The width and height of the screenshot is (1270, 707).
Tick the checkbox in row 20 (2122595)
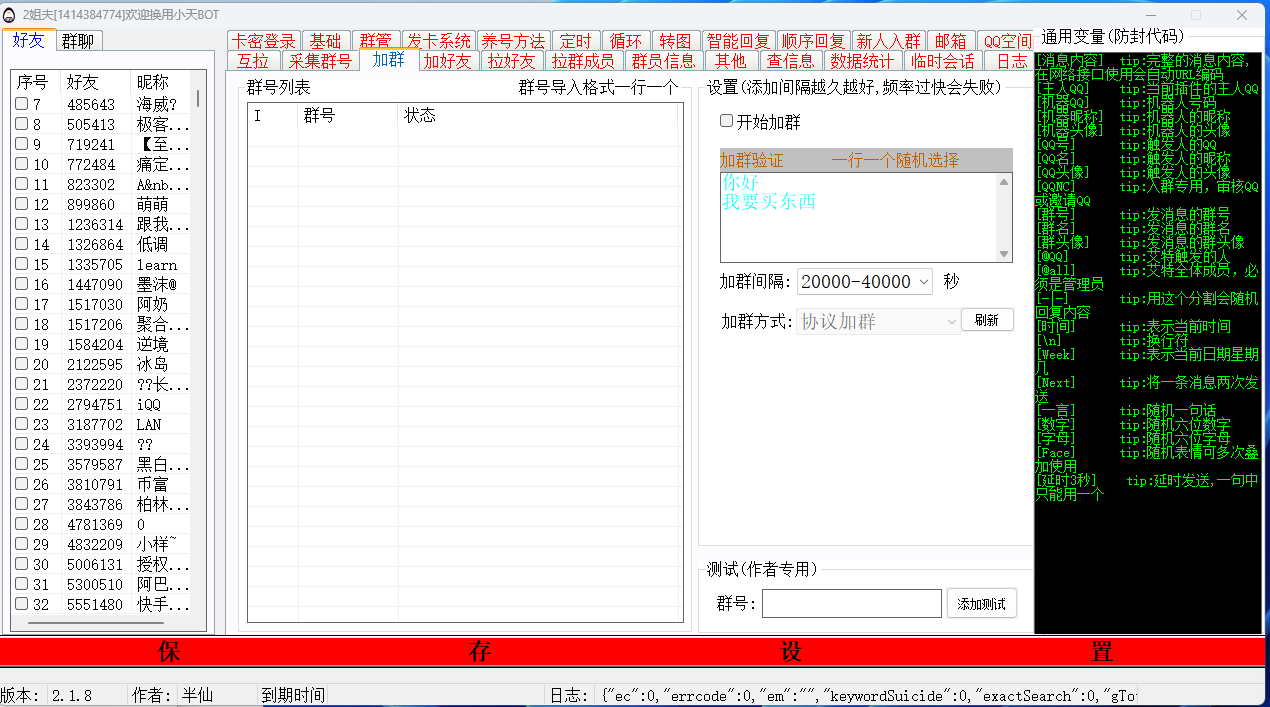point(21,365)
